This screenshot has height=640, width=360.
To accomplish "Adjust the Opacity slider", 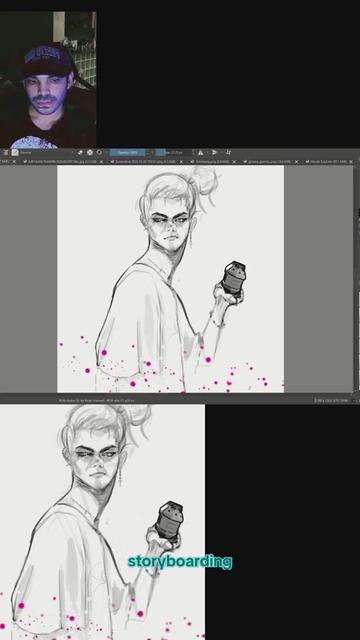I will [127, 152].
